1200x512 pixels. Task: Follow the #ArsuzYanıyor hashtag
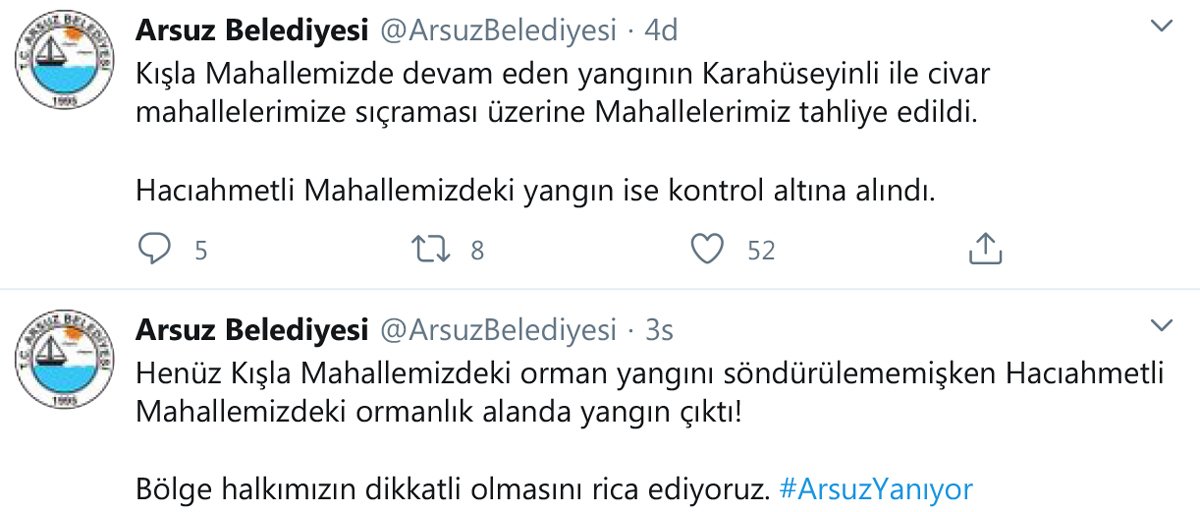(875, 491)
